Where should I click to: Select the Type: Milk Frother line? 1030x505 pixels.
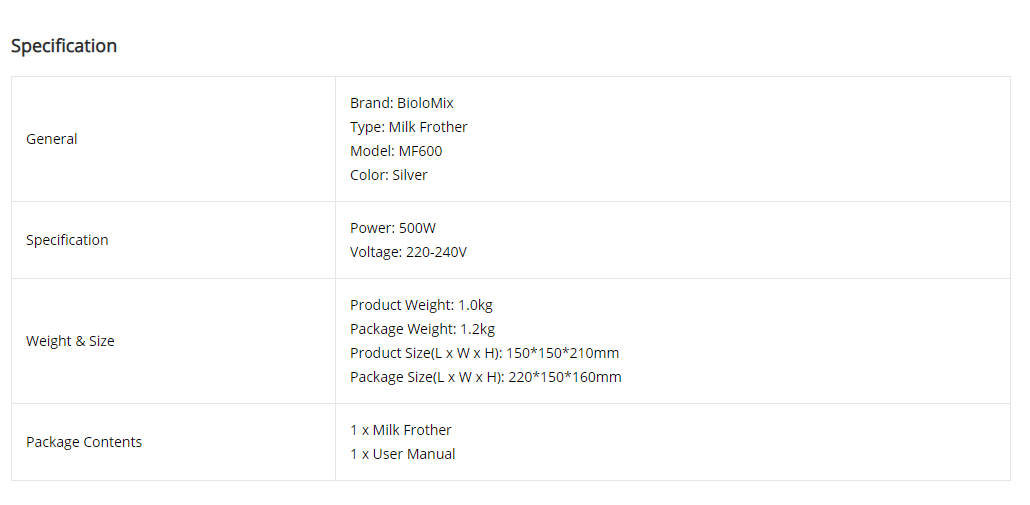coord(409,127)
